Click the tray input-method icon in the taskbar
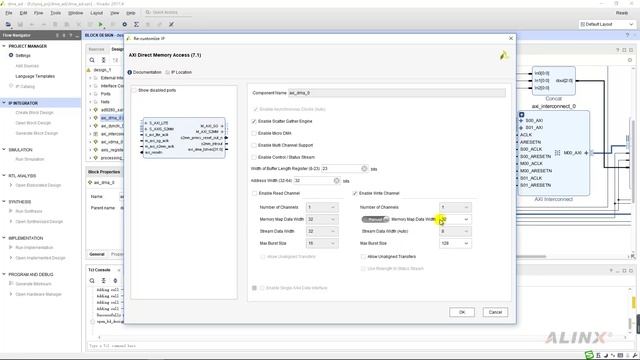This screenshot has width=640, height=360. coord(589,355)
